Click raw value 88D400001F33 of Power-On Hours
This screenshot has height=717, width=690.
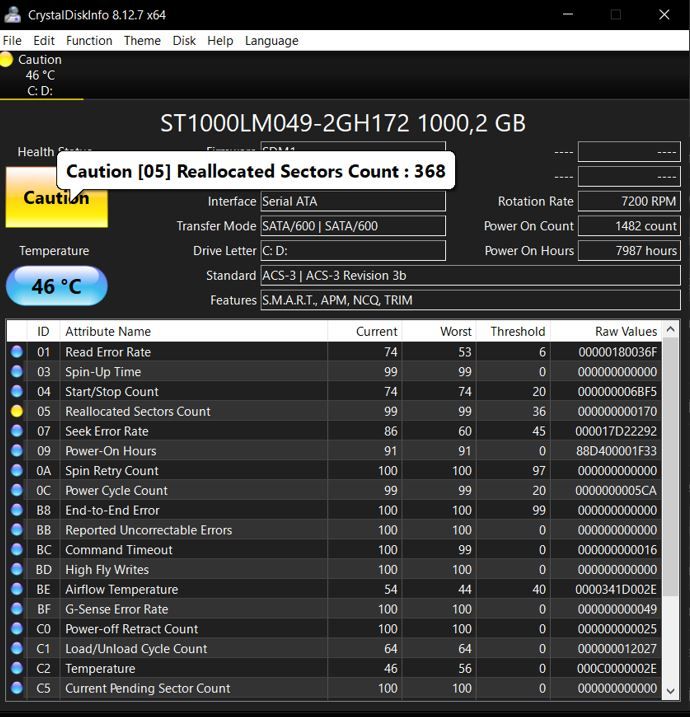click(x=616, y=450)
